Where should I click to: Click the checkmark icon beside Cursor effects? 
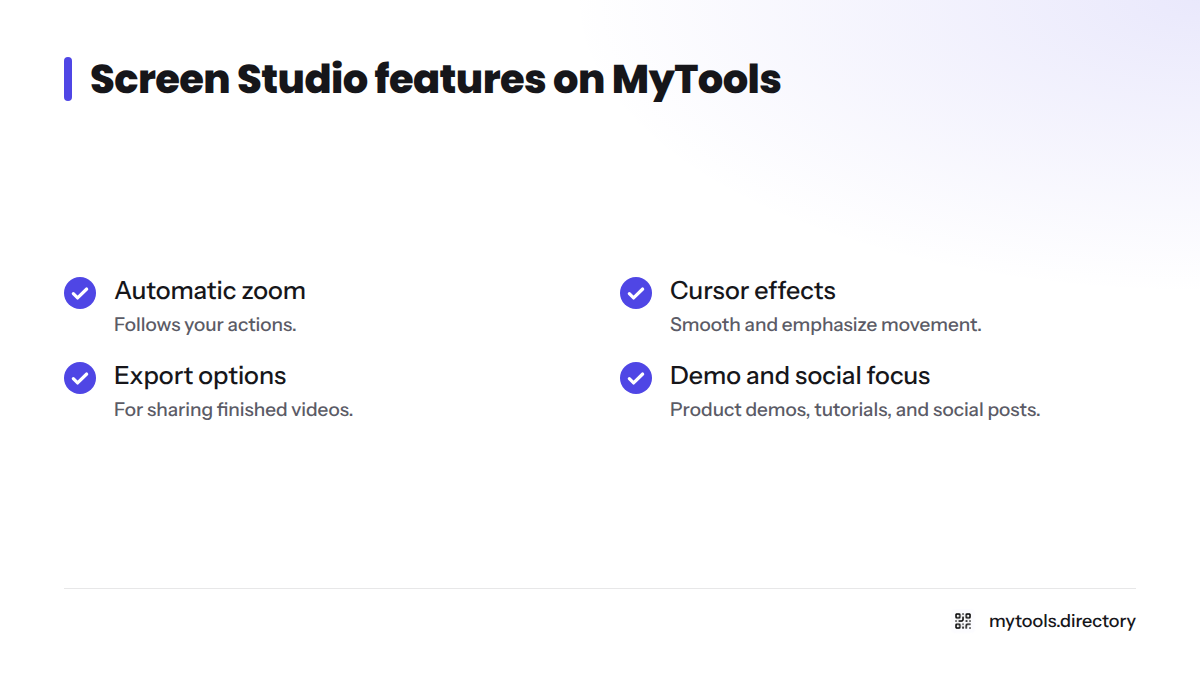pos(636,293)
